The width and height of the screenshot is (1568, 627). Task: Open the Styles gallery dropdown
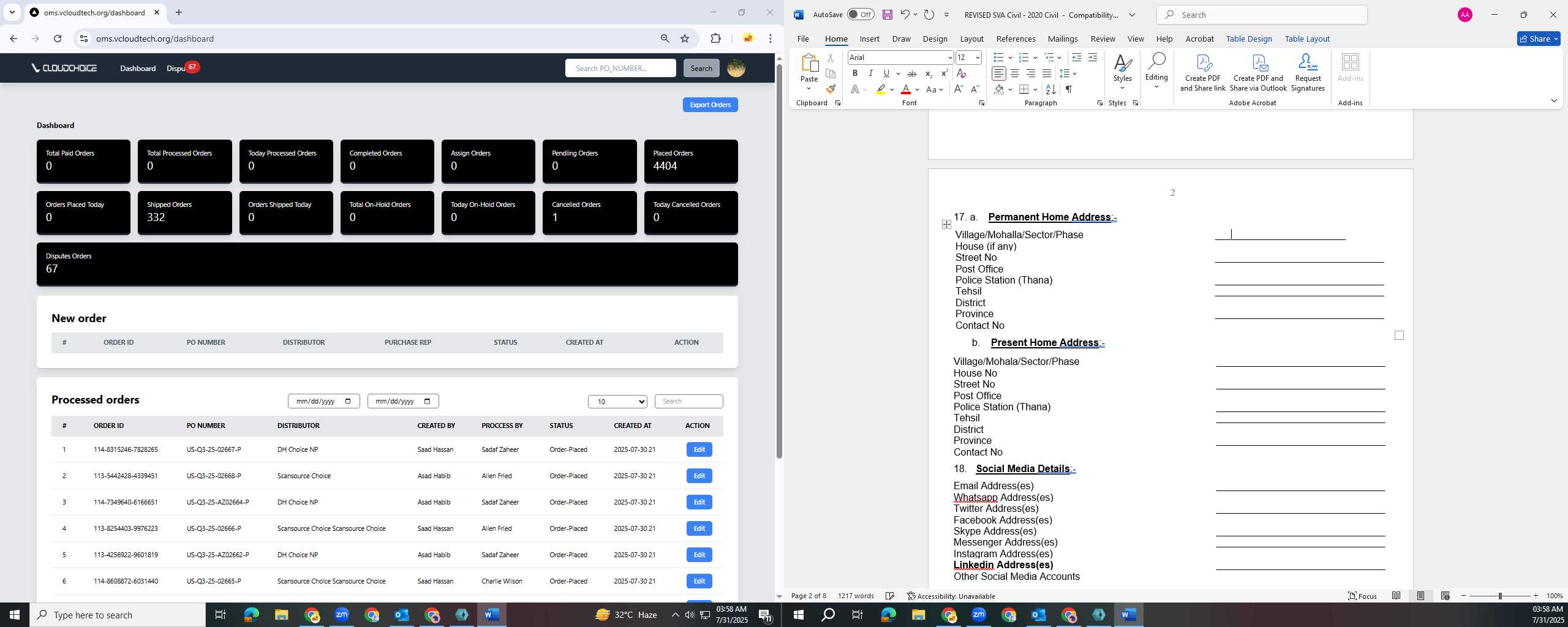(x=1123, y=72)
